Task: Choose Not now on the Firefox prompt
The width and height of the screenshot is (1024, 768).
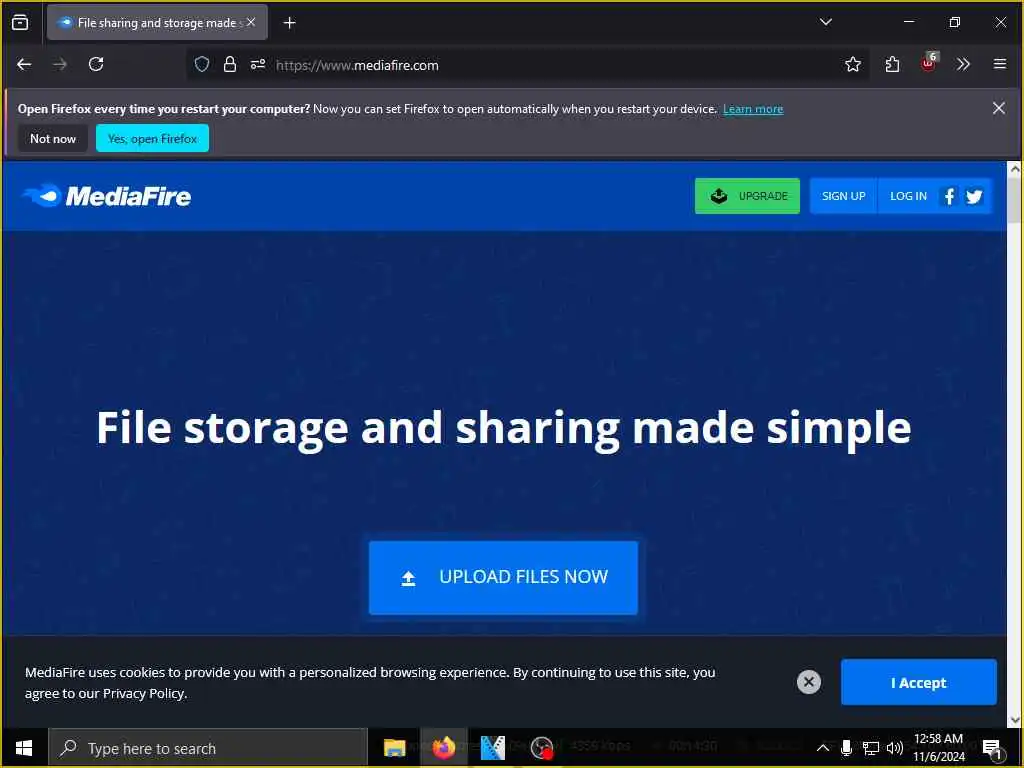Action: point(53,138)
